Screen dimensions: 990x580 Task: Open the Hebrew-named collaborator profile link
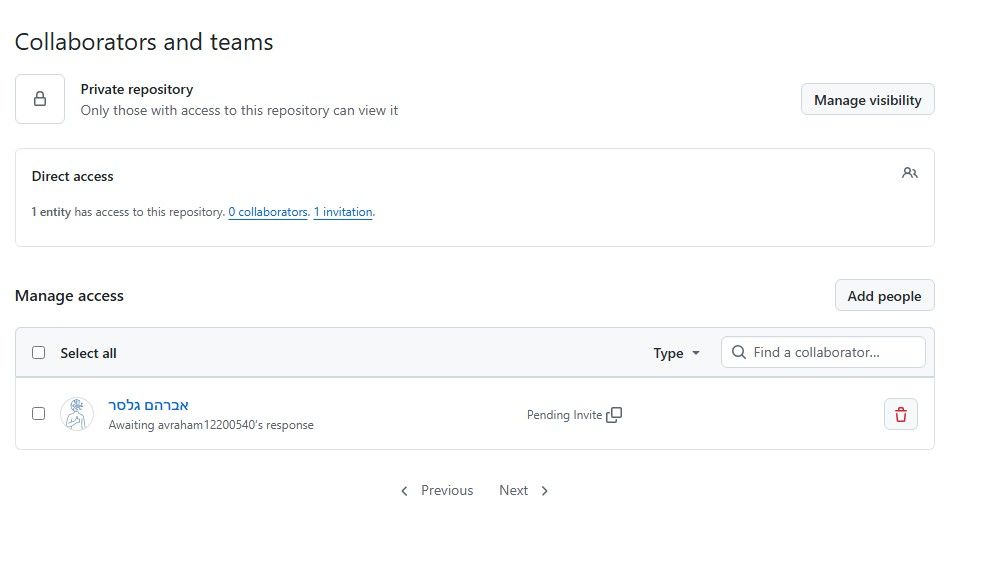point(148,405)
